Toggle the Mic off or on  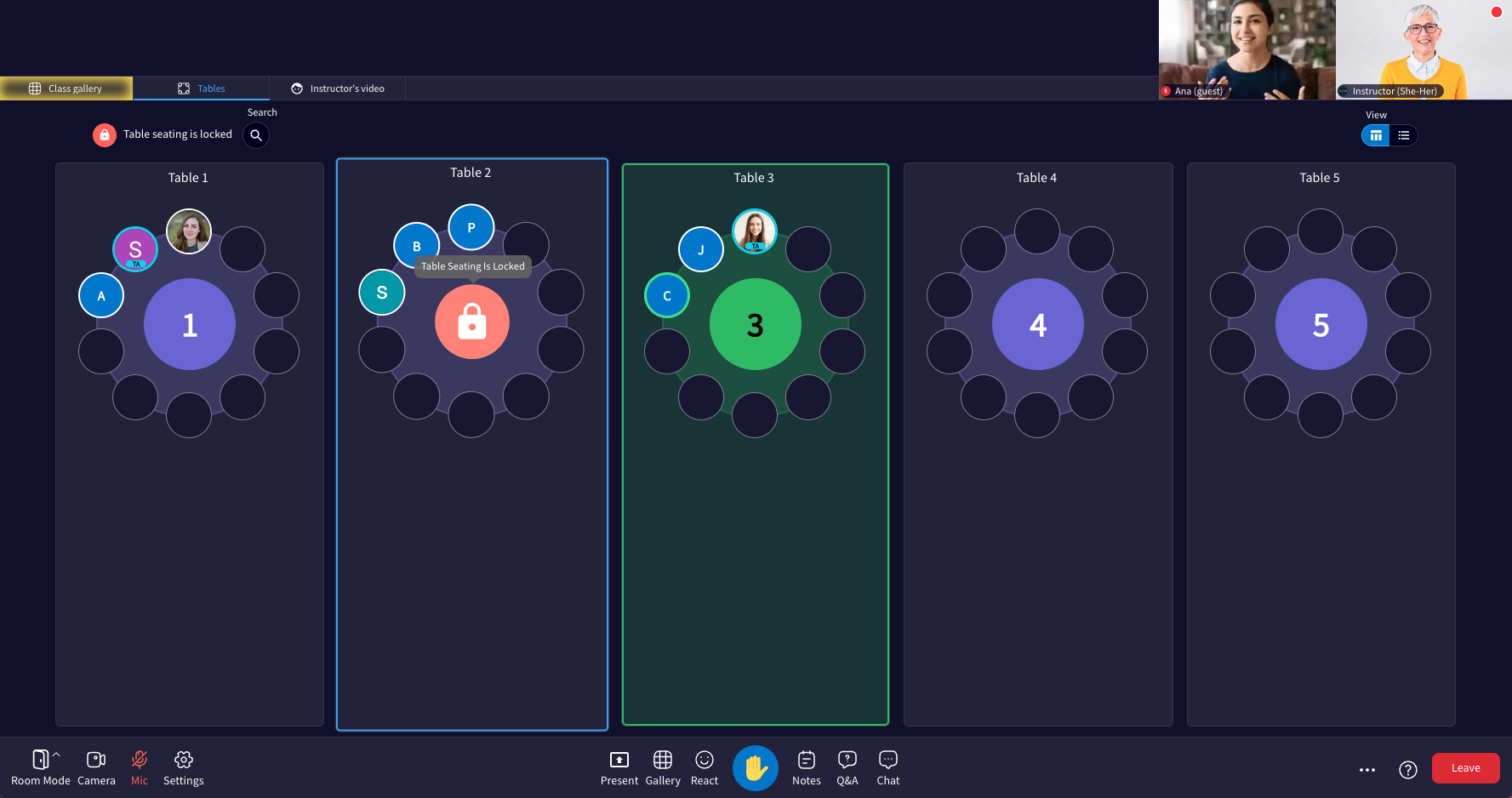click(139, 760)
